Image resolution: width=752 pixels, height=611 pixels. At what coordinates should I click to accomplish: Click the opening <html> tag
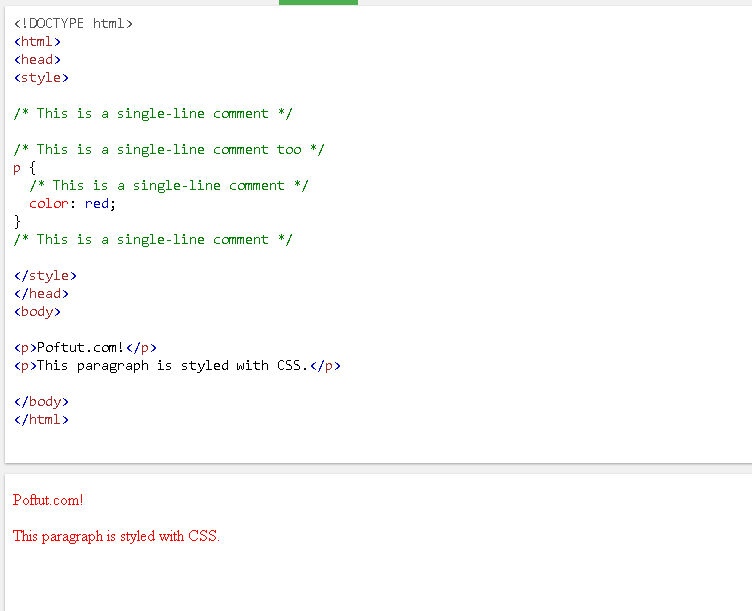[x=37, y=42]
